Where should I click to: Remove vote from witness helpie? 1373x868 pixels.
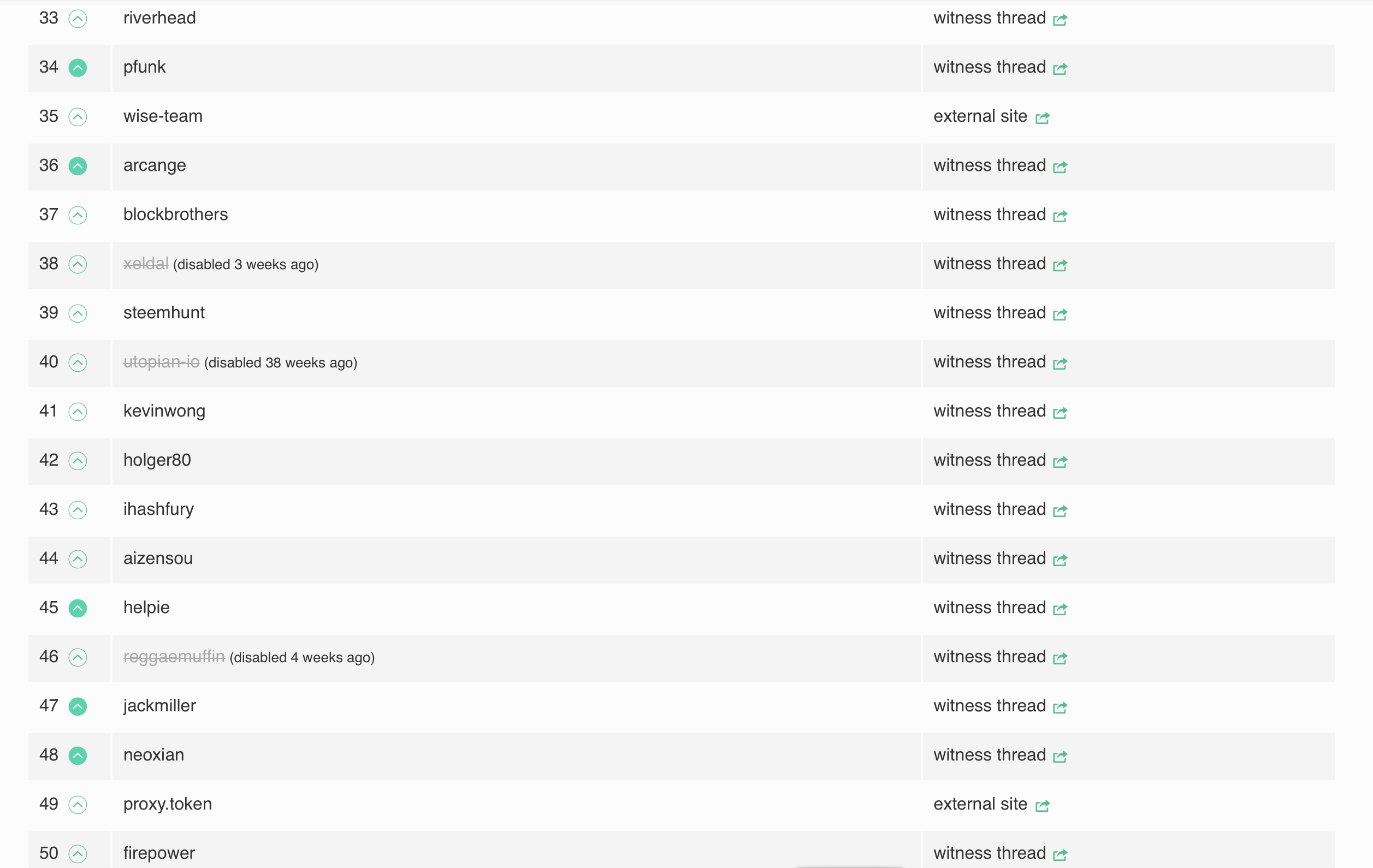(x=78, y=608)
